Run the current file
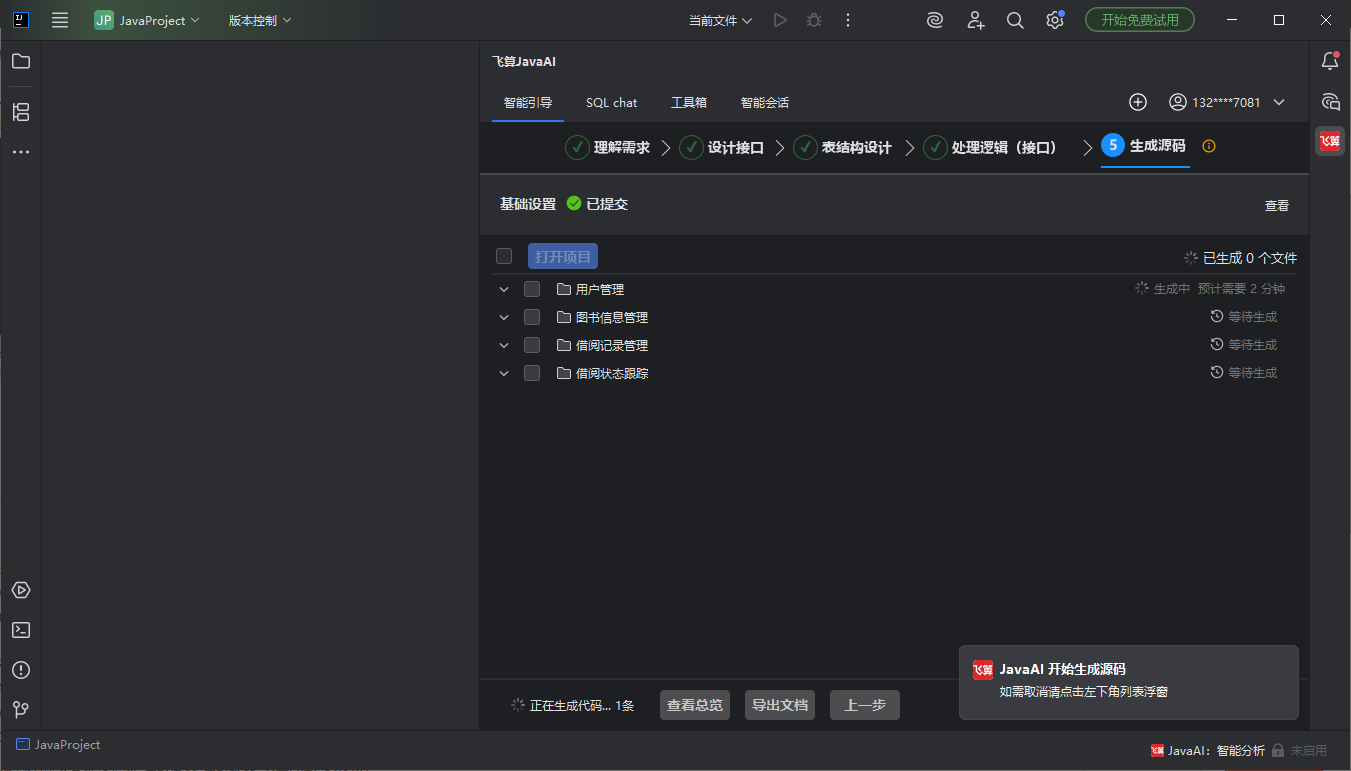Image resolution: width=1351 pixels, height=771 pixels. (x=780, y=20)
